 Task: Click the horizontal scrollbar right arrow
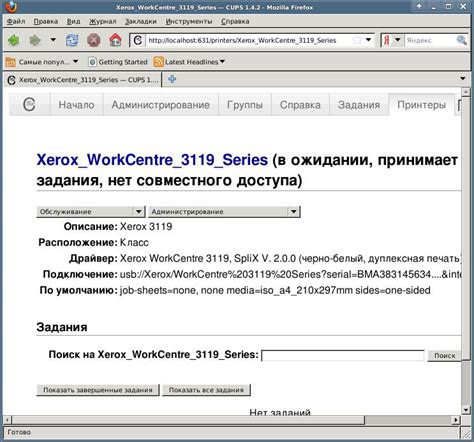pyautogui.click(x=456, y=420)
